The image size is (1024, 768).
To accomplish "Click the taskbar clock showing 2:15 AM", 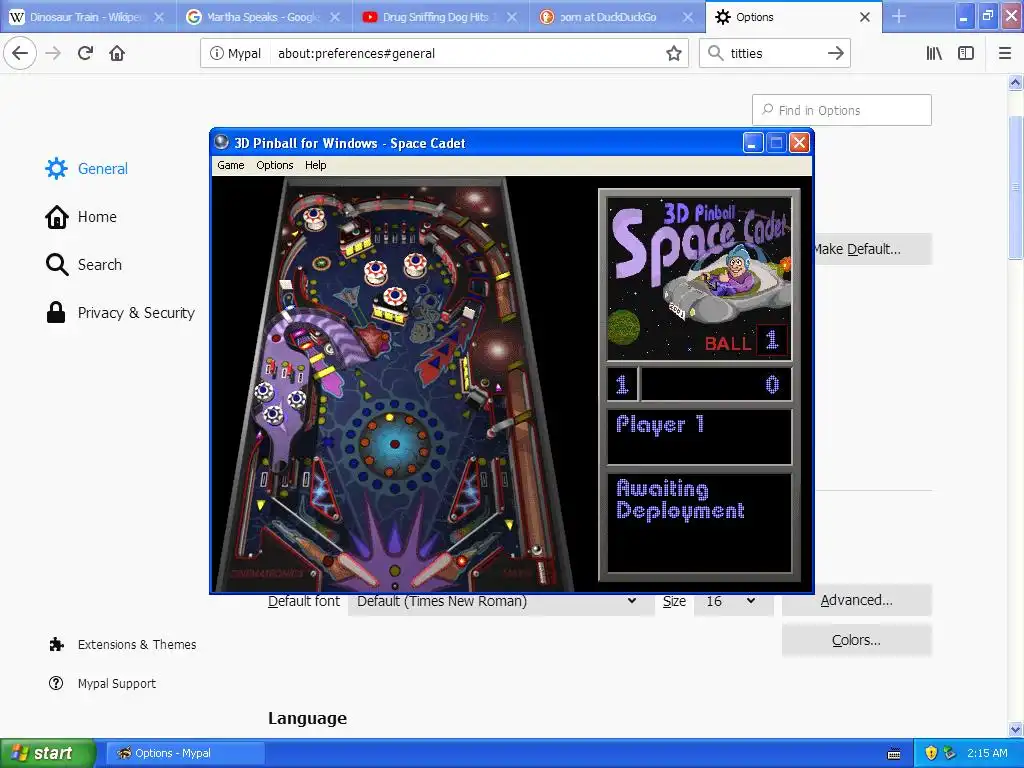I will pyautogui.click(x=987, y=753).
